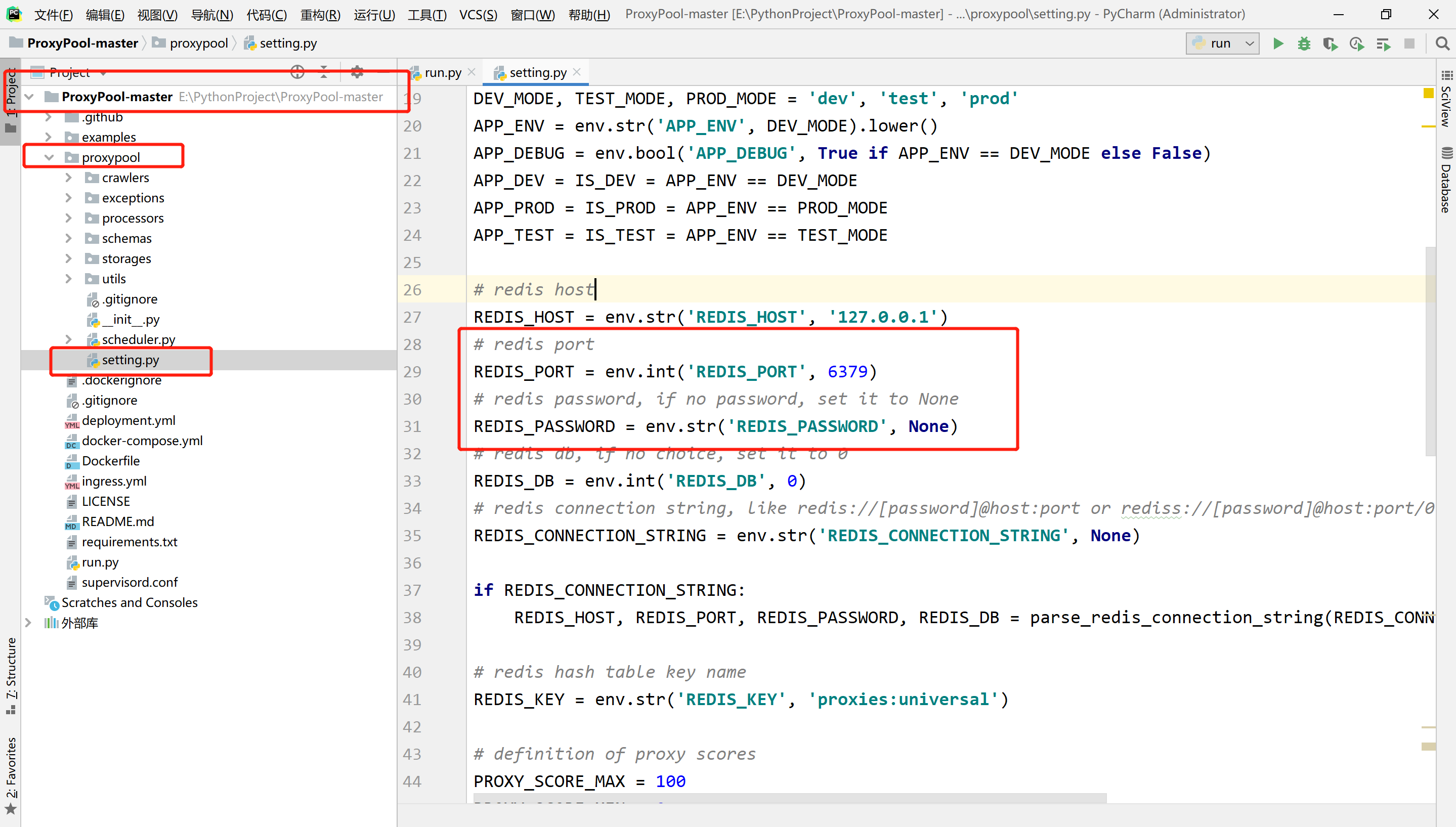Screen dimensions: 1456x827
Task: Select deployment.yml in the project tree
Action: point(128,421)
